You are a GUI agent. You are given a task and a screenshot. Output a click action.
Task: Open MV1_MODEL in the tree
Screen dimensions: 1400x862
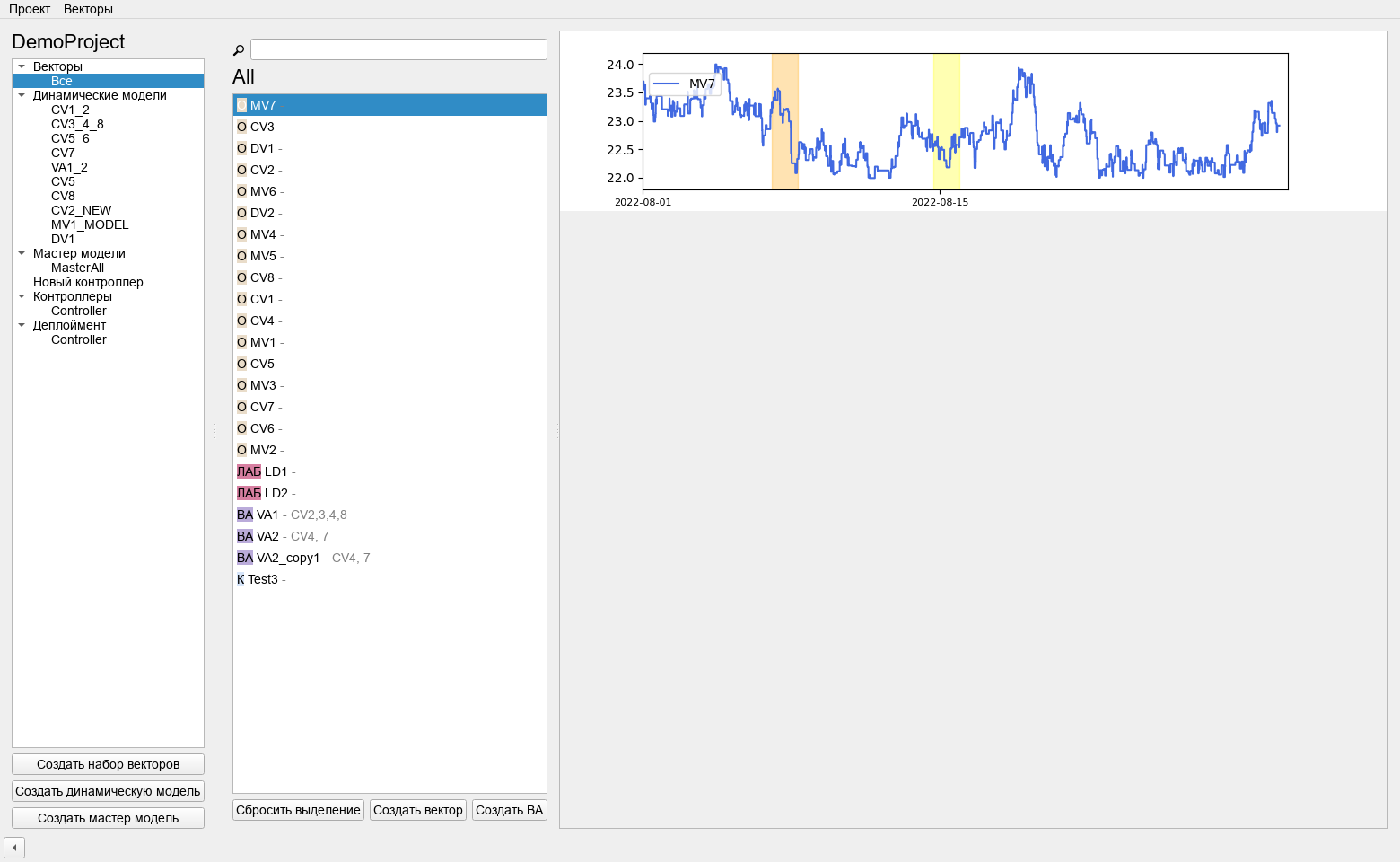90,224
